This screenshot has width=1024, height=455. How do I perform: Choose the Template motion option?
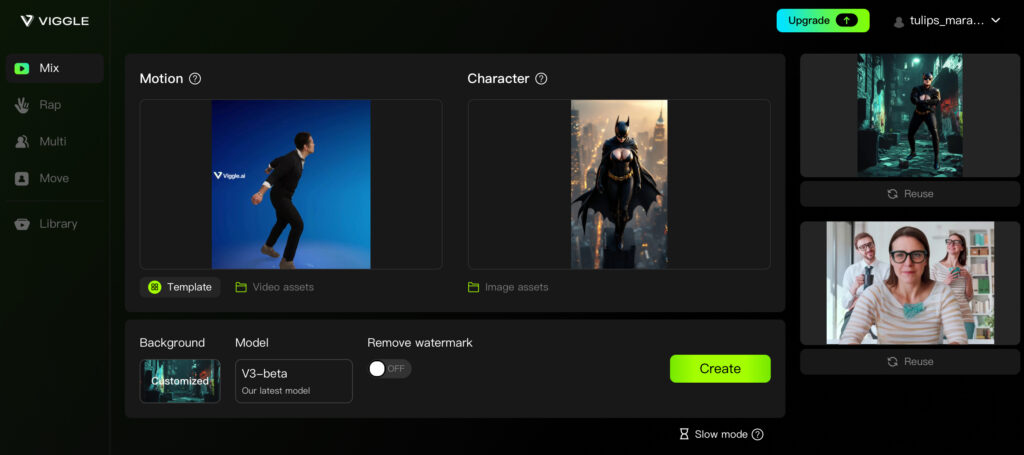pos(180,287)
